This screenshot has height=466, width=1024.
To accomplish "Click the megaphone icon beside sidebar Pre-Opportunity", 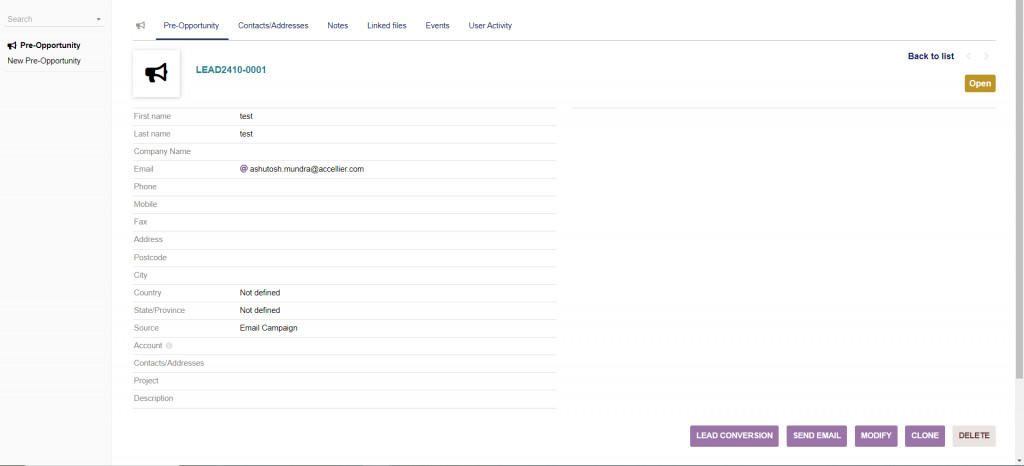I will pos(12,46).
